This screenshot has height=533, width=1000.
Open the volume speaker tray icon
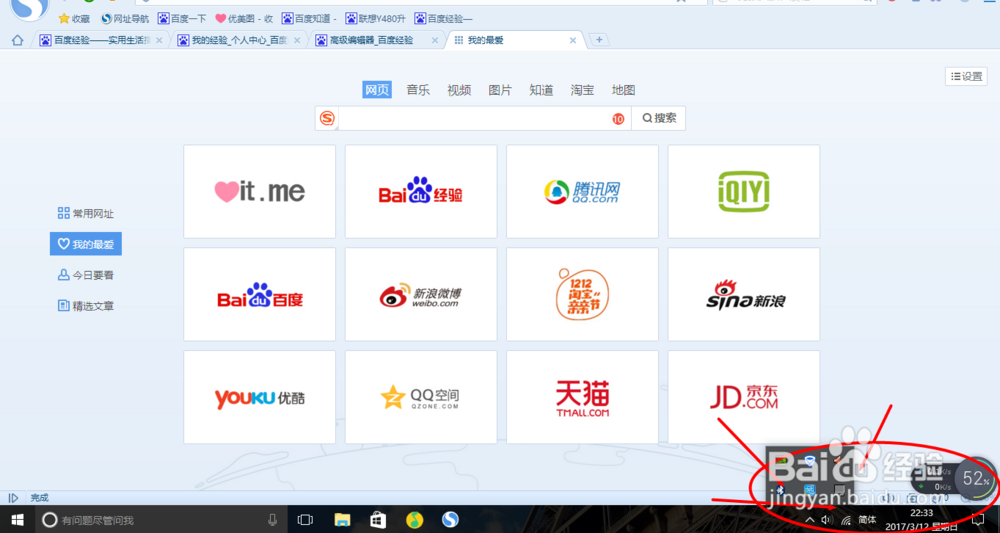[827, 520]
